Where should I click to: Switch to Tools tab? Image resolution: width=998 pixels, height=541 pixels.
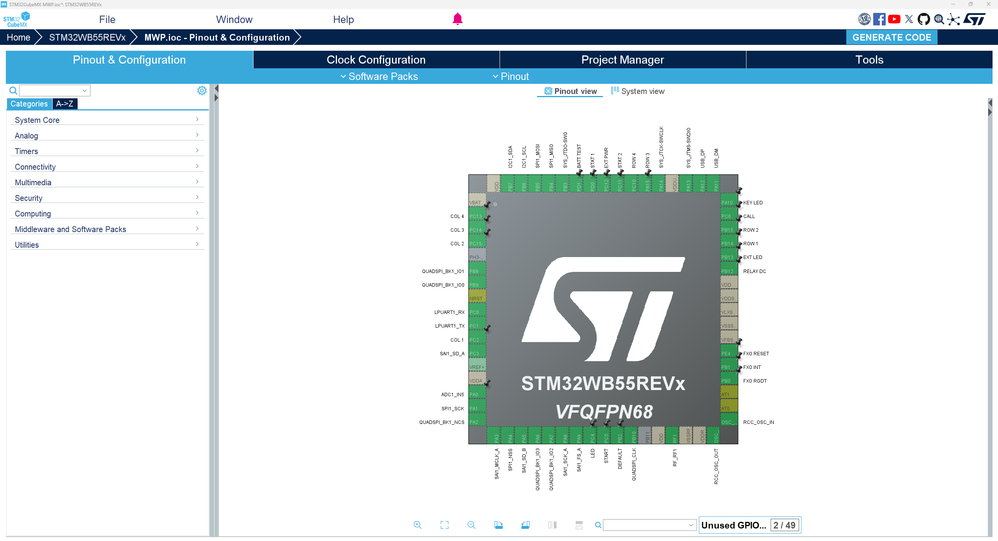[x=869, y=60]
